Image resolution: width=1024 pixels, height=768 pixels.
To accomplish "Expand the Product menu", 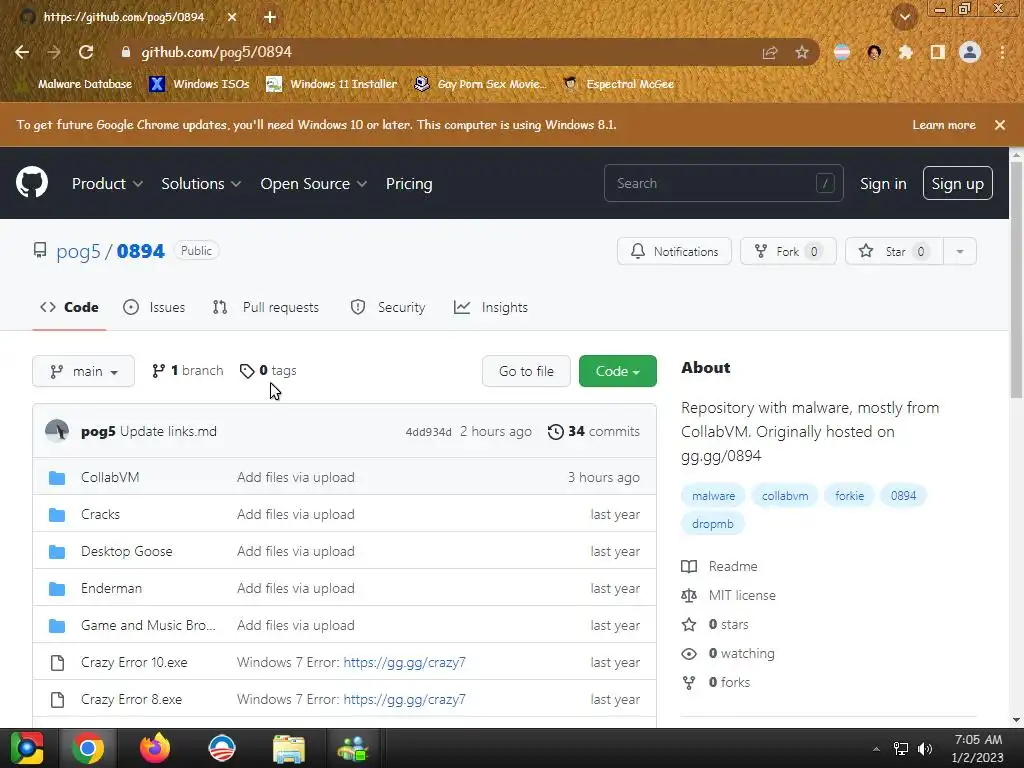I will pyautogui.click(x=107, y=184).
